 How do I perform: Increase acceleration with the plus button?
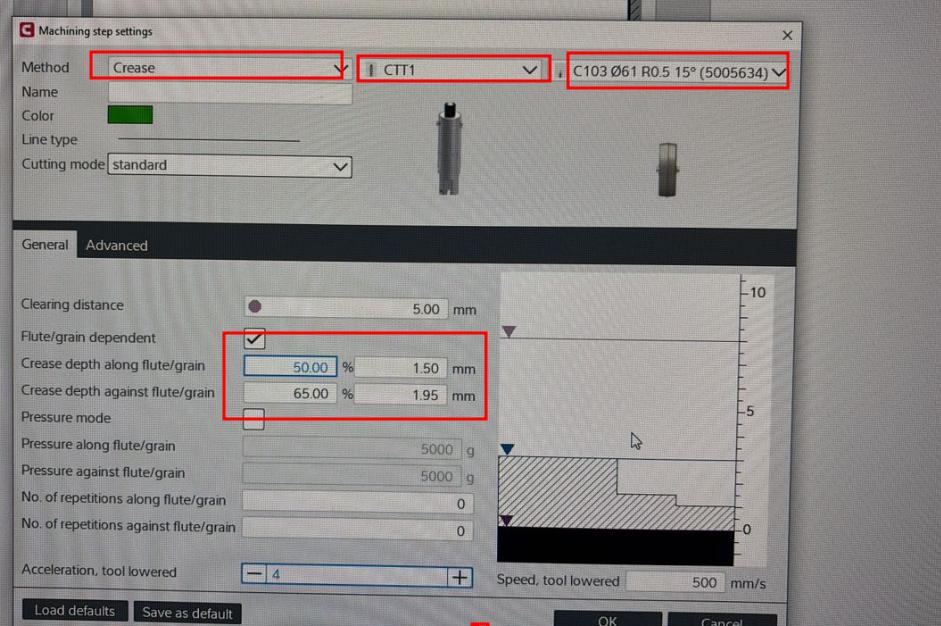460,577
